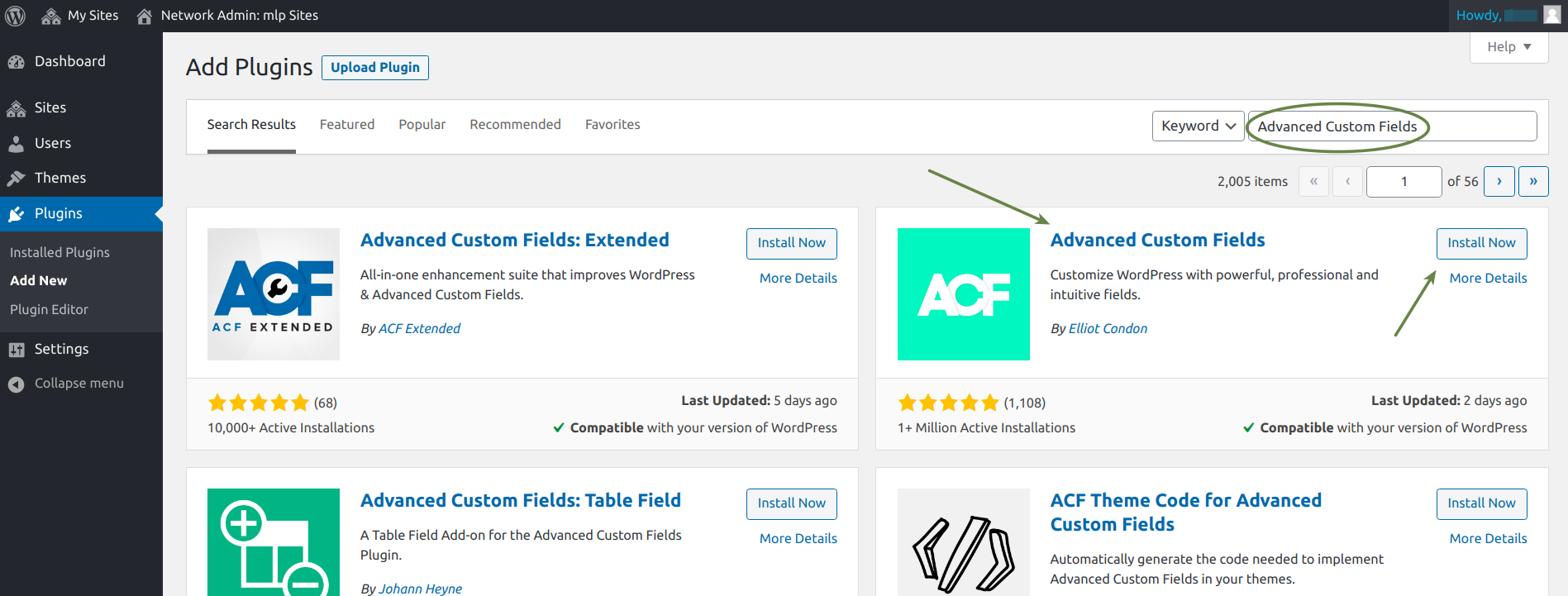Click the (68) ratings count text
The image size is (1568, 596).
point(326,403)
